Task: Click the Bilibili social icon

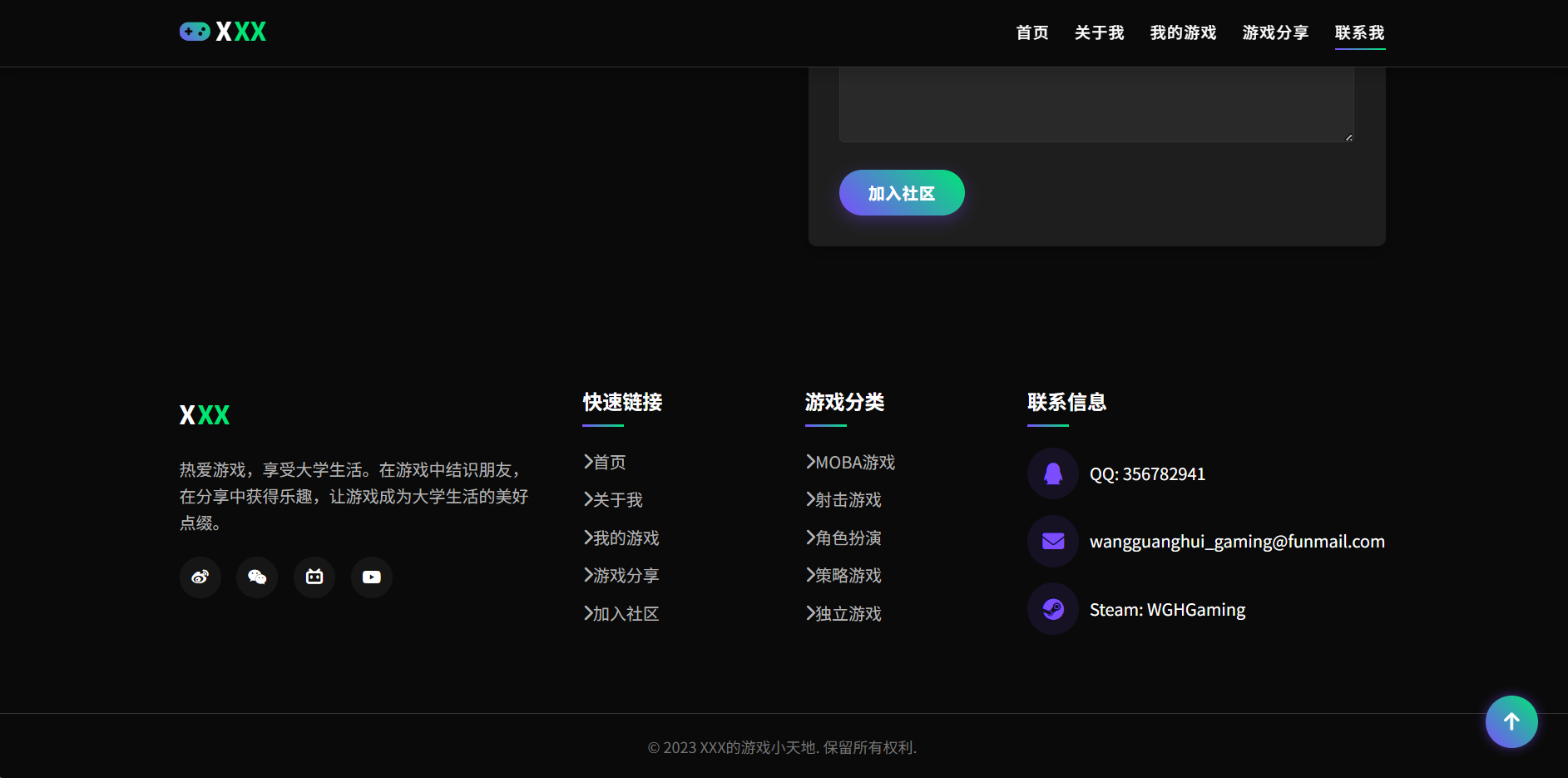Action: [314, 577]
